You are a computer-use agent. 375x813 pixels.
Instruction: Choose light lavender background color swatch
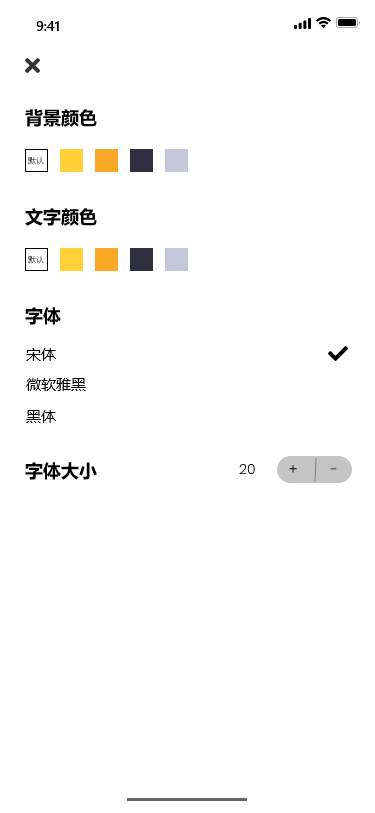pos(176,160)
